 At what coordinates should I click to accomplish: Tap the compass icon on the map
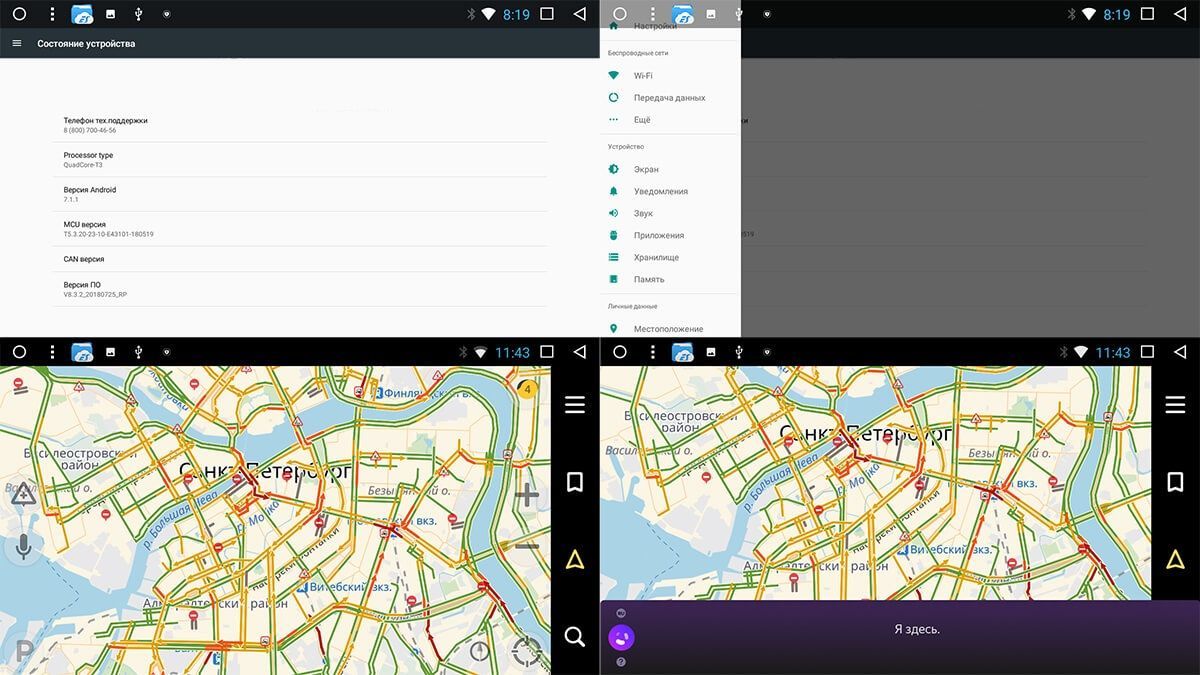tap(480, 651)
